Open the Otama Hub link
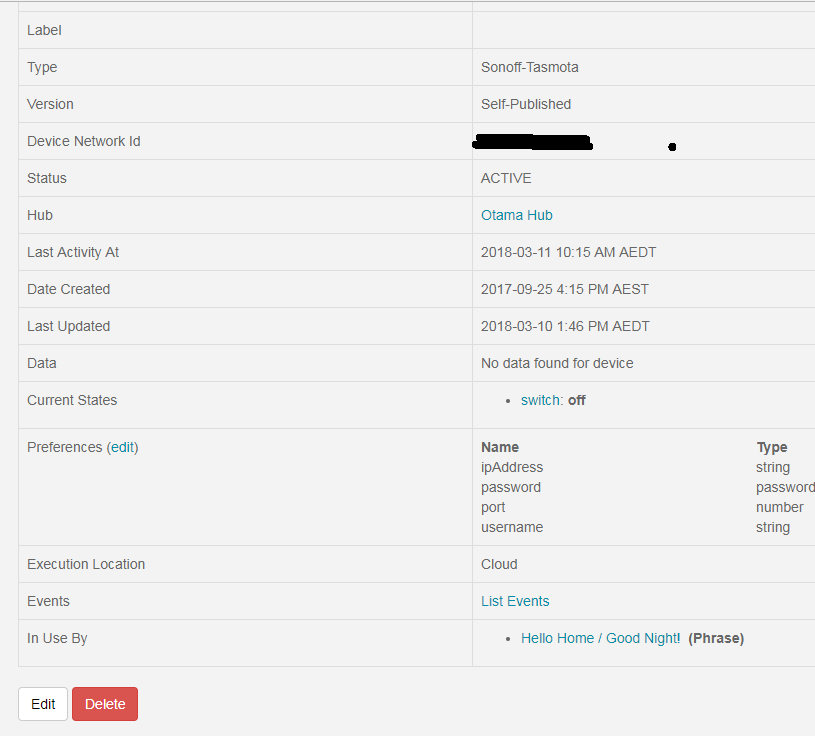 516,215
